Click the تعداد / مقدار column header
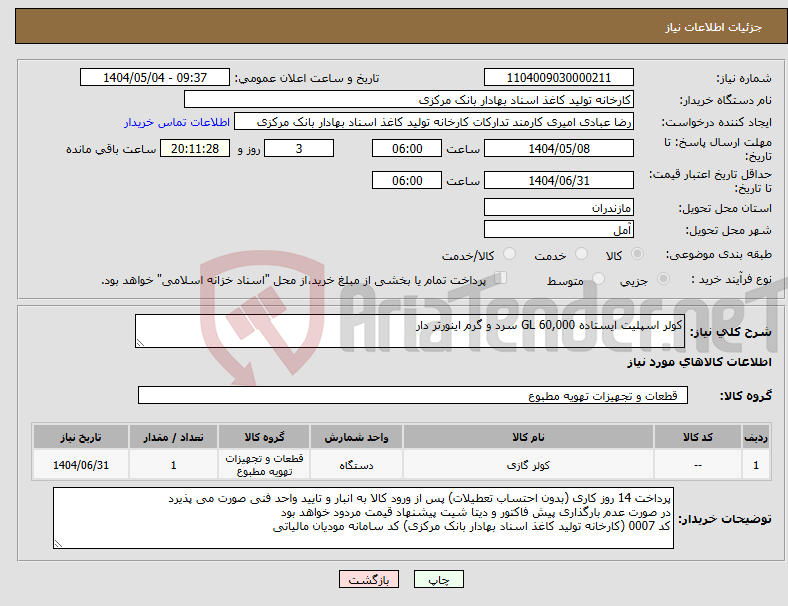This screenshot has width=788, height=606. tap(173, 437)
